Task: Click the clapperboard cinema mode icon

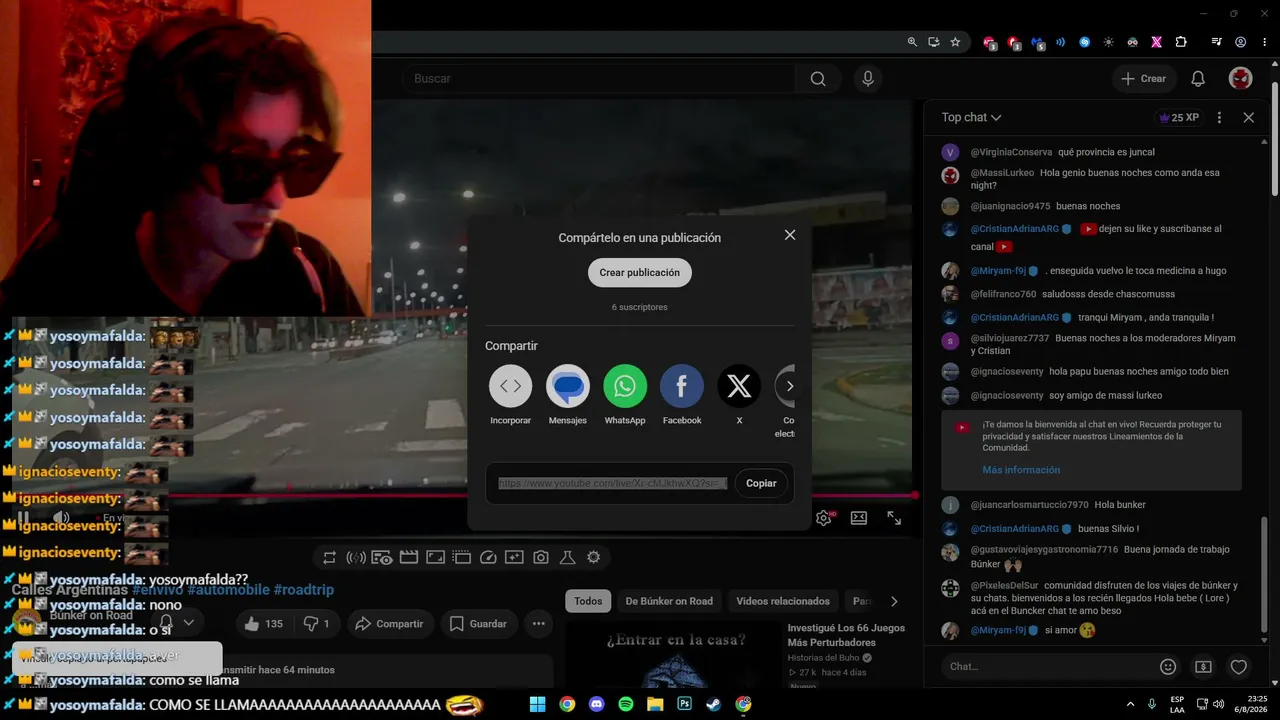Action: (408, 557)
